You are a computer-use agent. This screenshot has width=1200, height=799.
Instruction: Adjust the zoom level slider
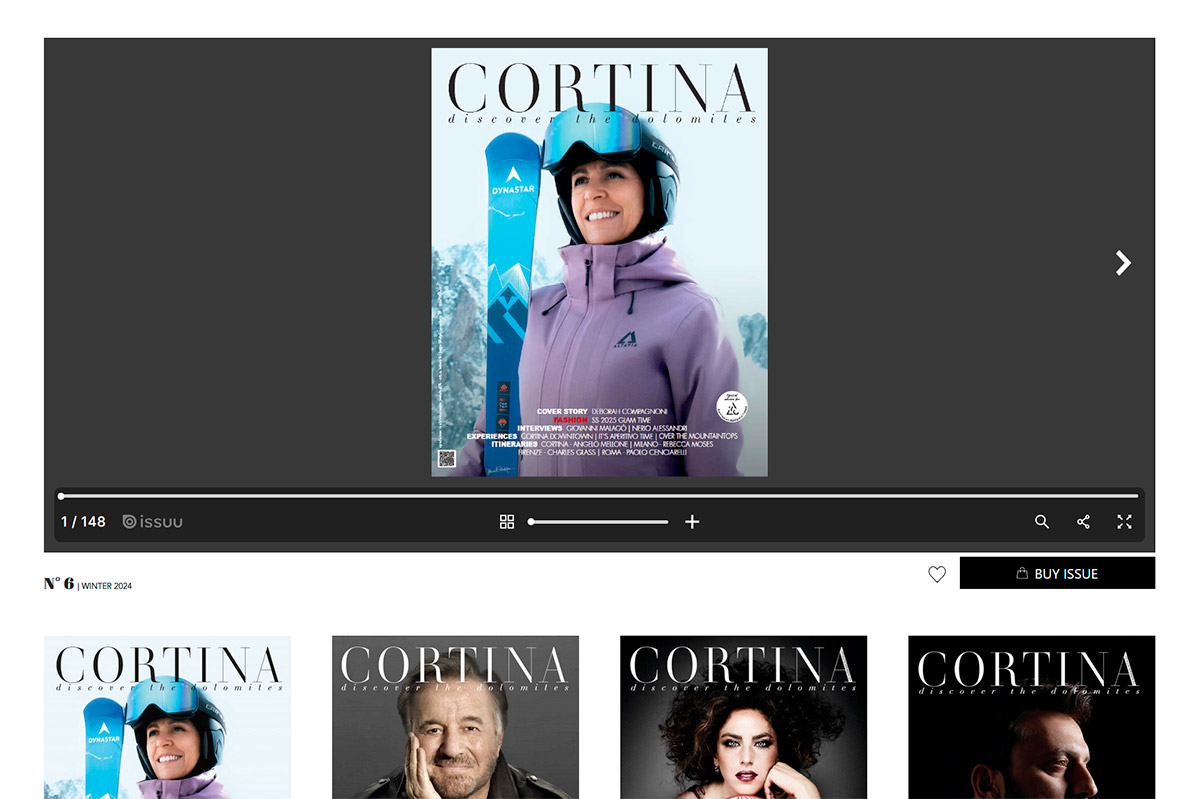coord(599,522)
